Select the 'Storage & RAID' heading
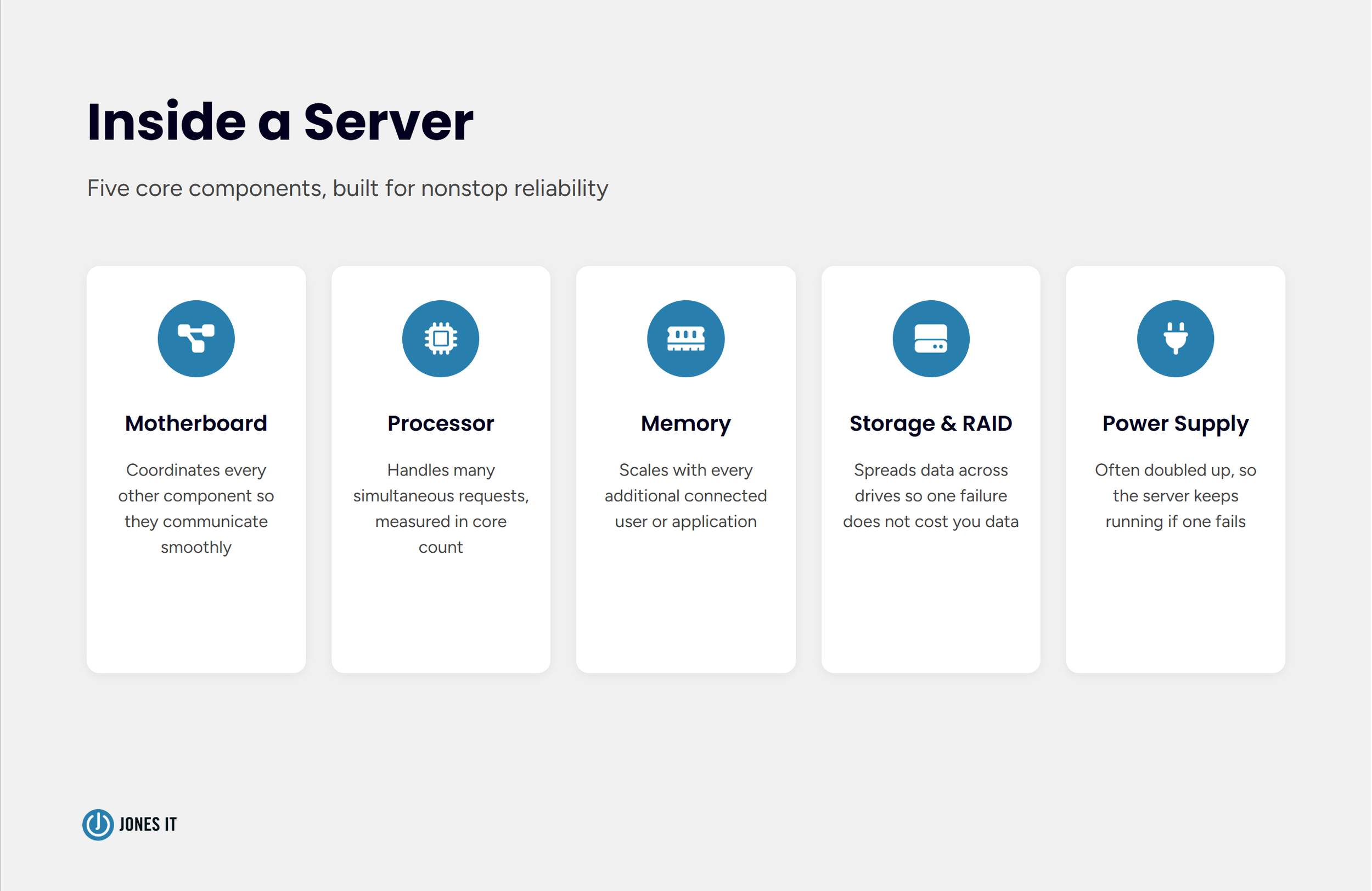Viewport: 1372px width, 891px height. 930,424
